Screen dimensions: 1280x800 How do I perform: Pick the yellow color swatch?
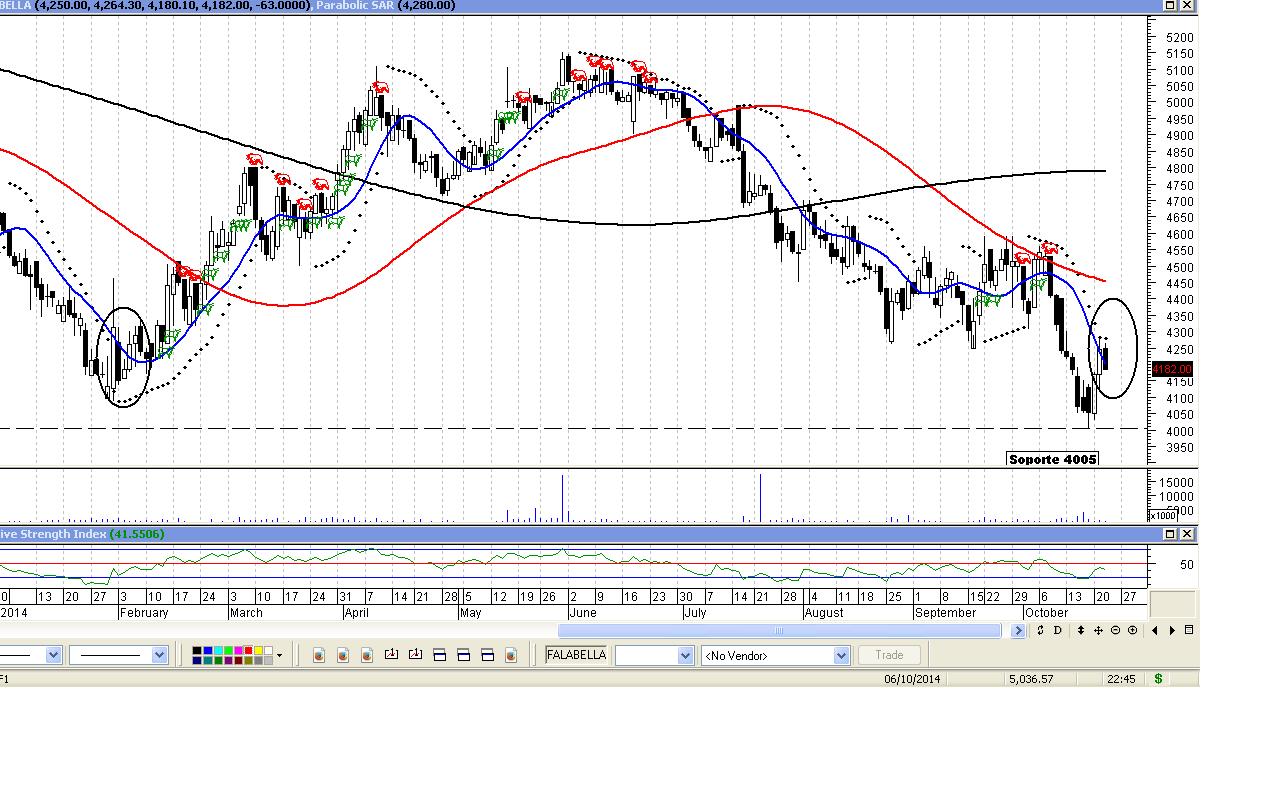click(258, 651)
